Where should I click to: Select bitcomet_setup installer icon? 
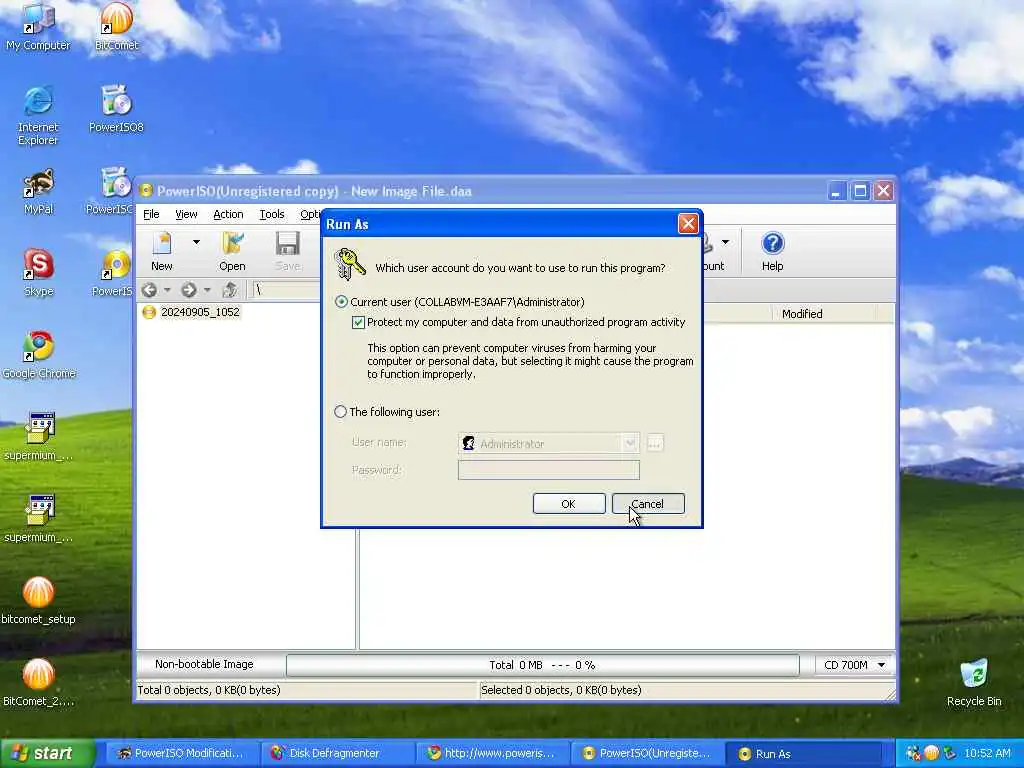(38, 601)
